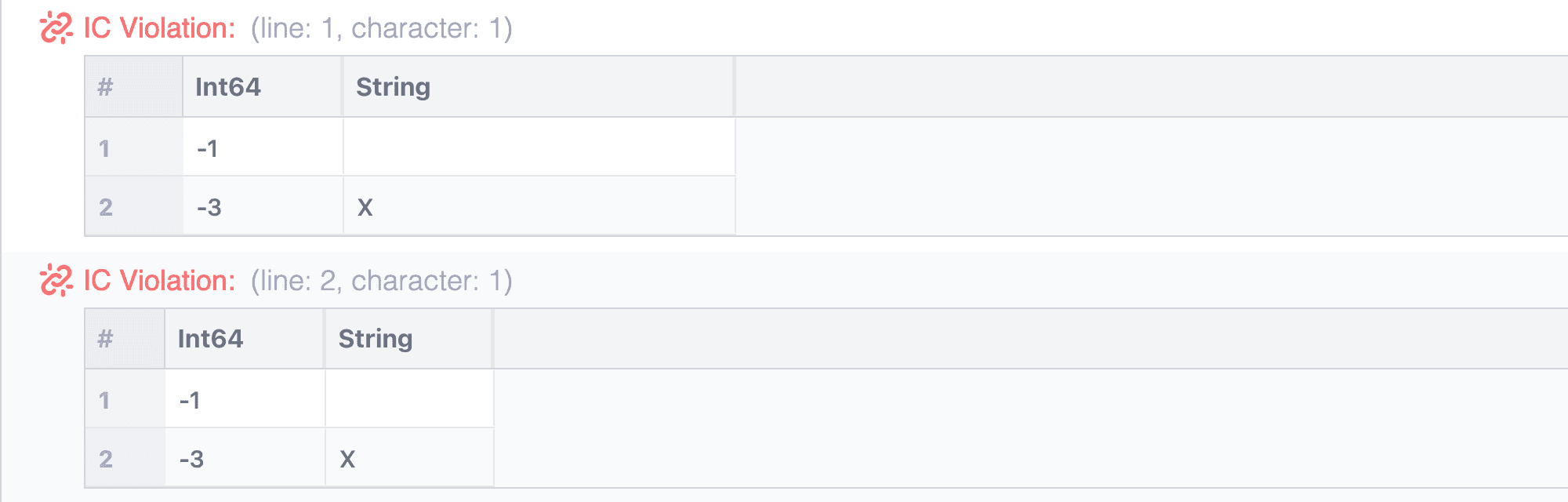Click '#' column header in line 2 violation table
This screenshot has width=1568, height=502.
click(105, 339)
